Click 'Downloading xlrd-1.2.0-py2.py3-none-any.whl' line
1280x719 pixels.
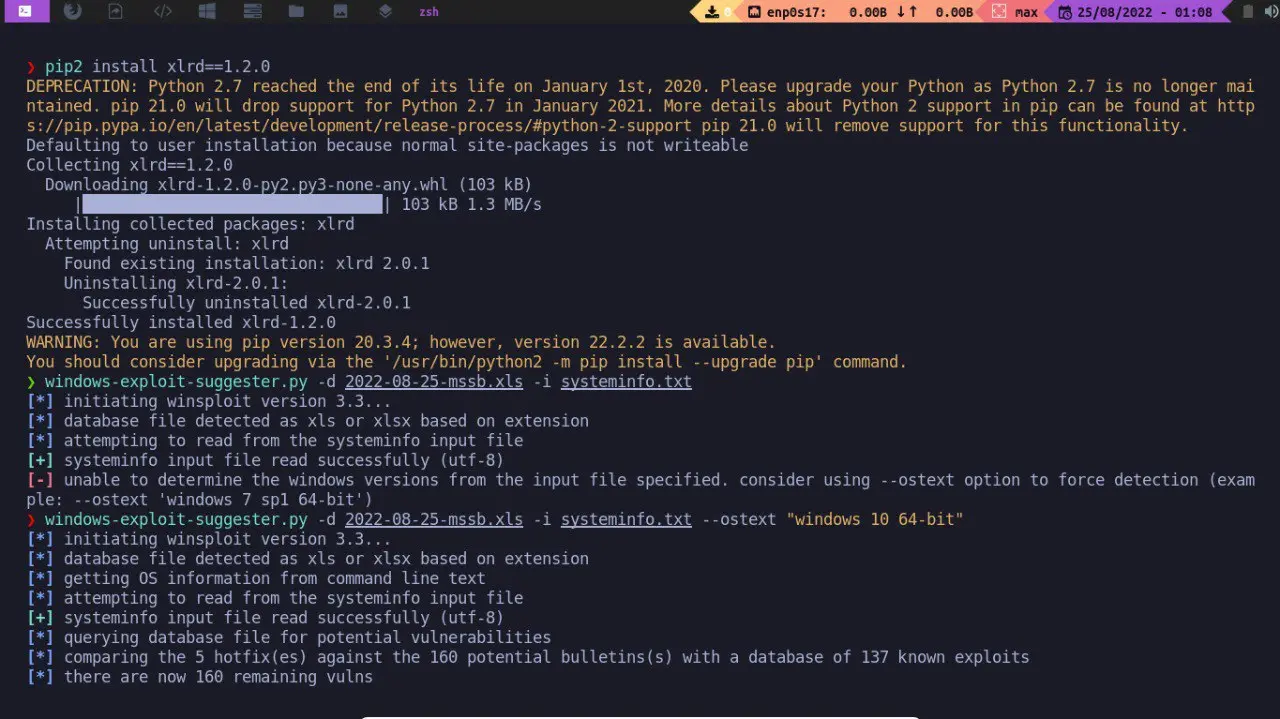click(x=288, y=184)
